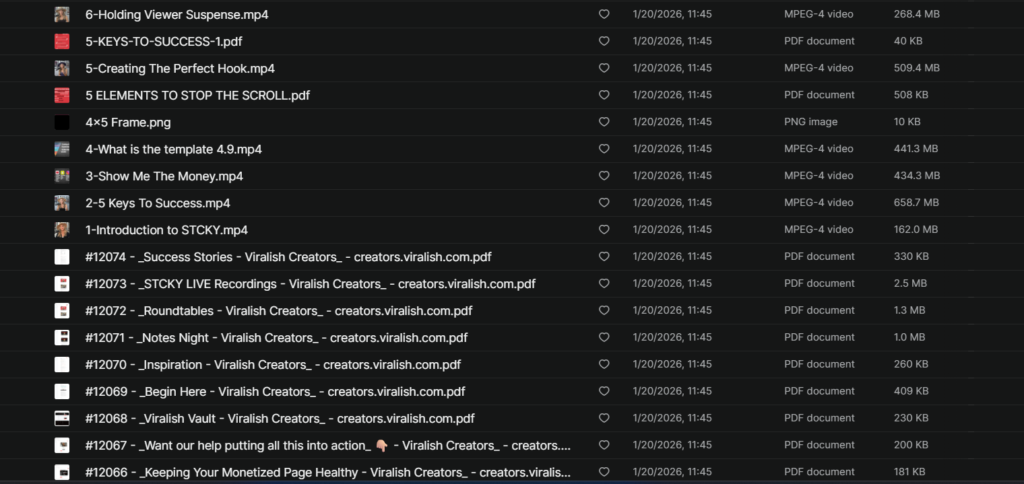Image resolution: width=1024 pixels, height=484 pixels.
Task: Click the document icon for #12066 Keeping Your Monetized Page
Action: coord(62,472)
